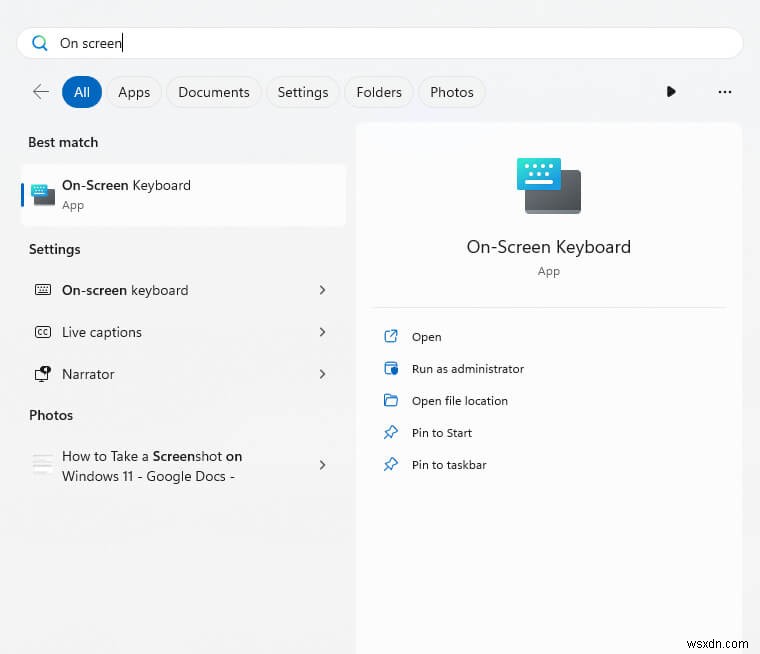Go back with the left arrow
This screenshot has height=654, width=760.
[x=41, y=92]
